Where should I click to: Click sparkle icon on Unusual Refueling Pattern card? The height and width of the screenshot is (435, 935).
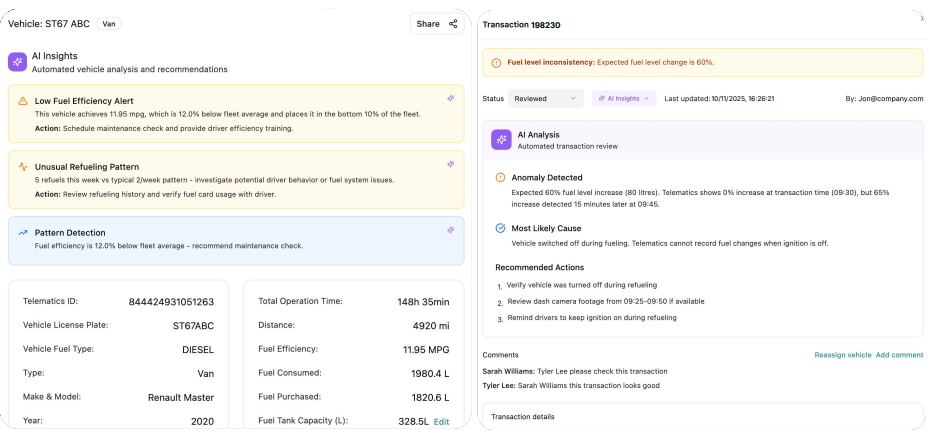450,164
